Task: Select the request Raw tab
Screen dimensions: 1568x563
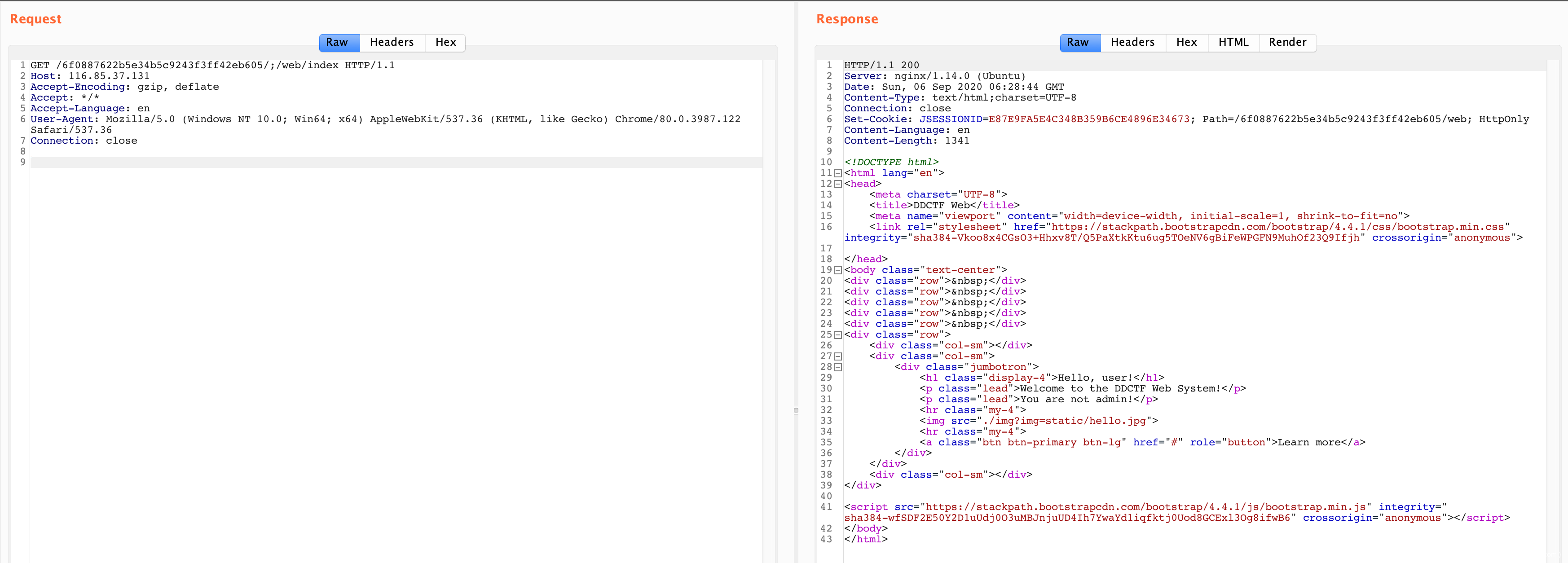Action: pos(337,42)
